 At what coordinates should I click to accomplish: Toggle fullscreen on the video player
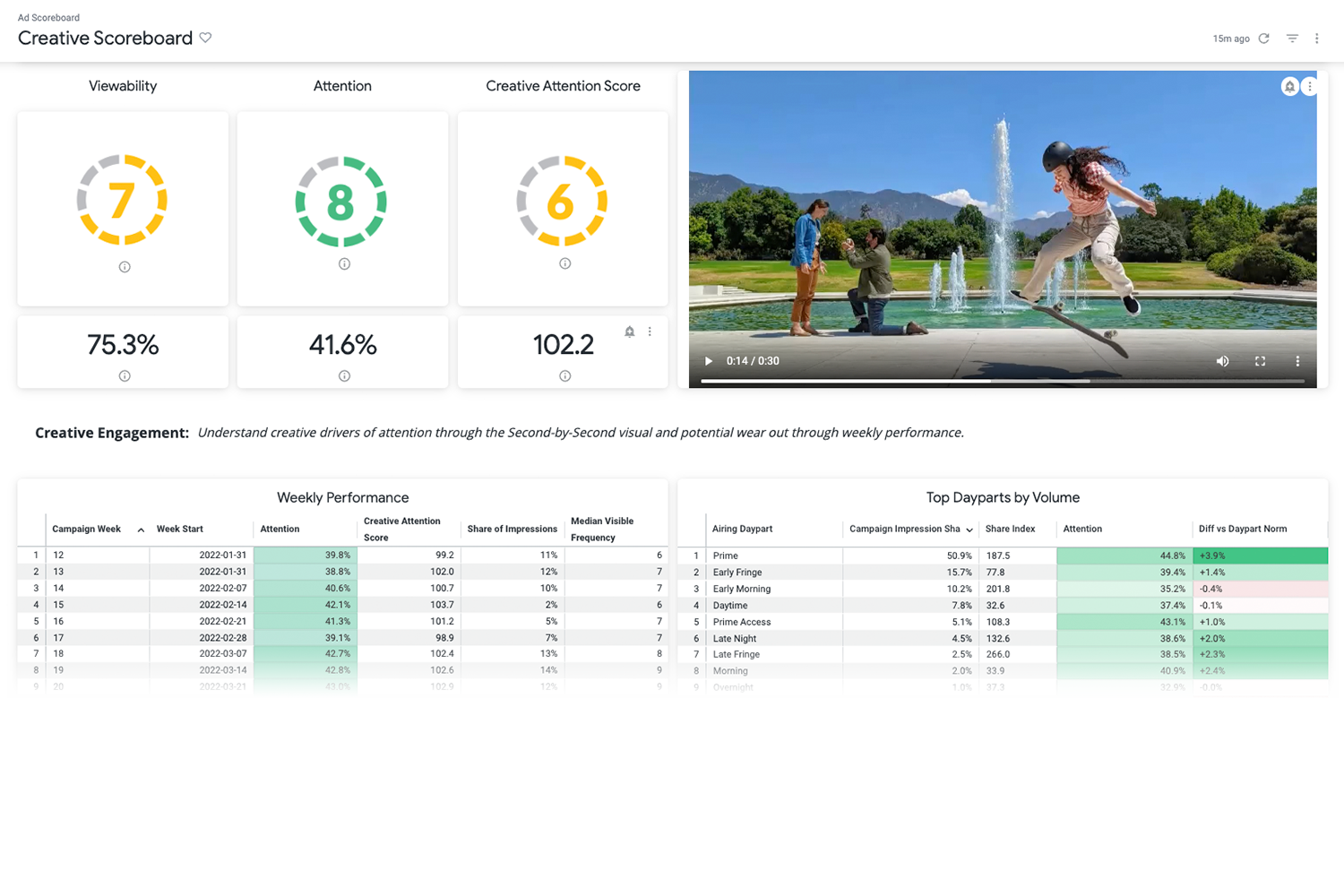click(x=1260, y=360)
